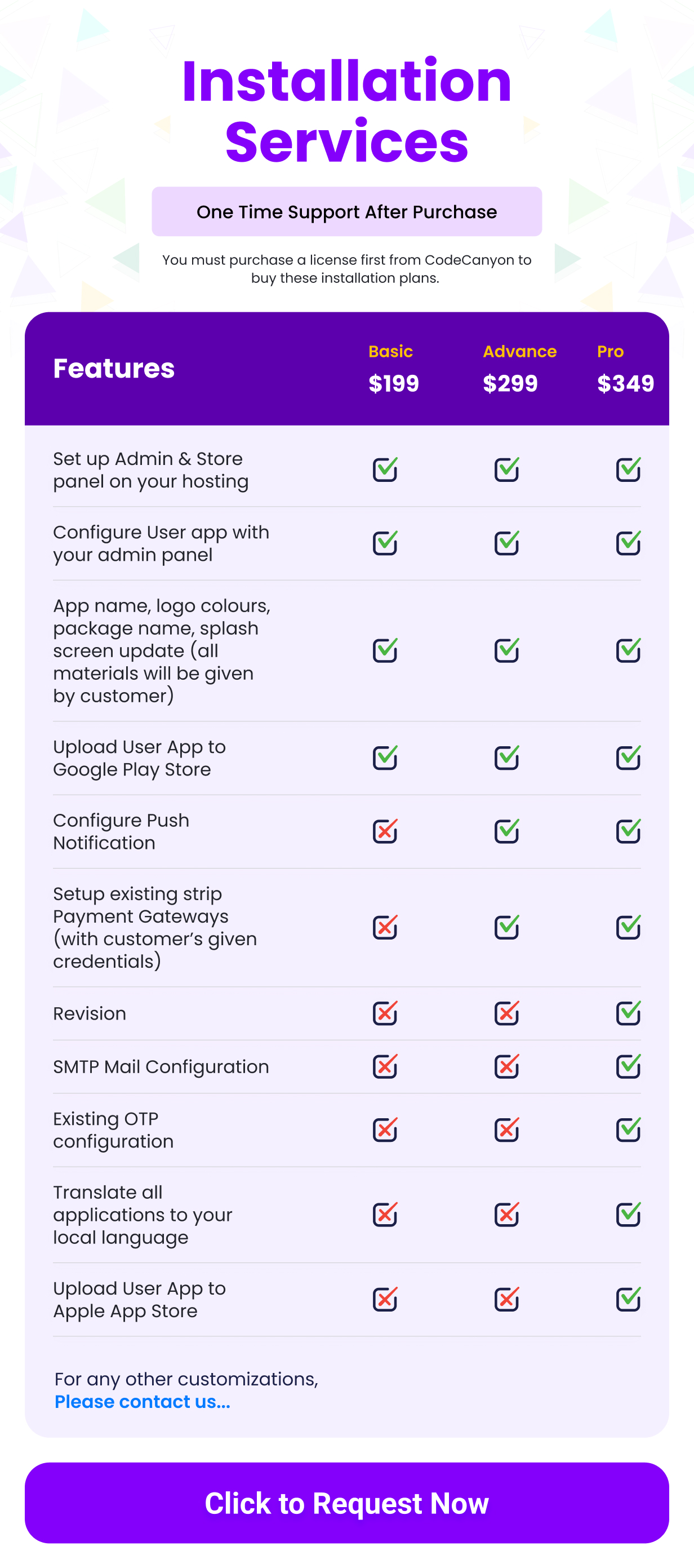This screenshot has width=694, height=1568.
Task: Click the Pro checkmark for Upload to Apple App Store
Action: click(x=628, y=1299)
